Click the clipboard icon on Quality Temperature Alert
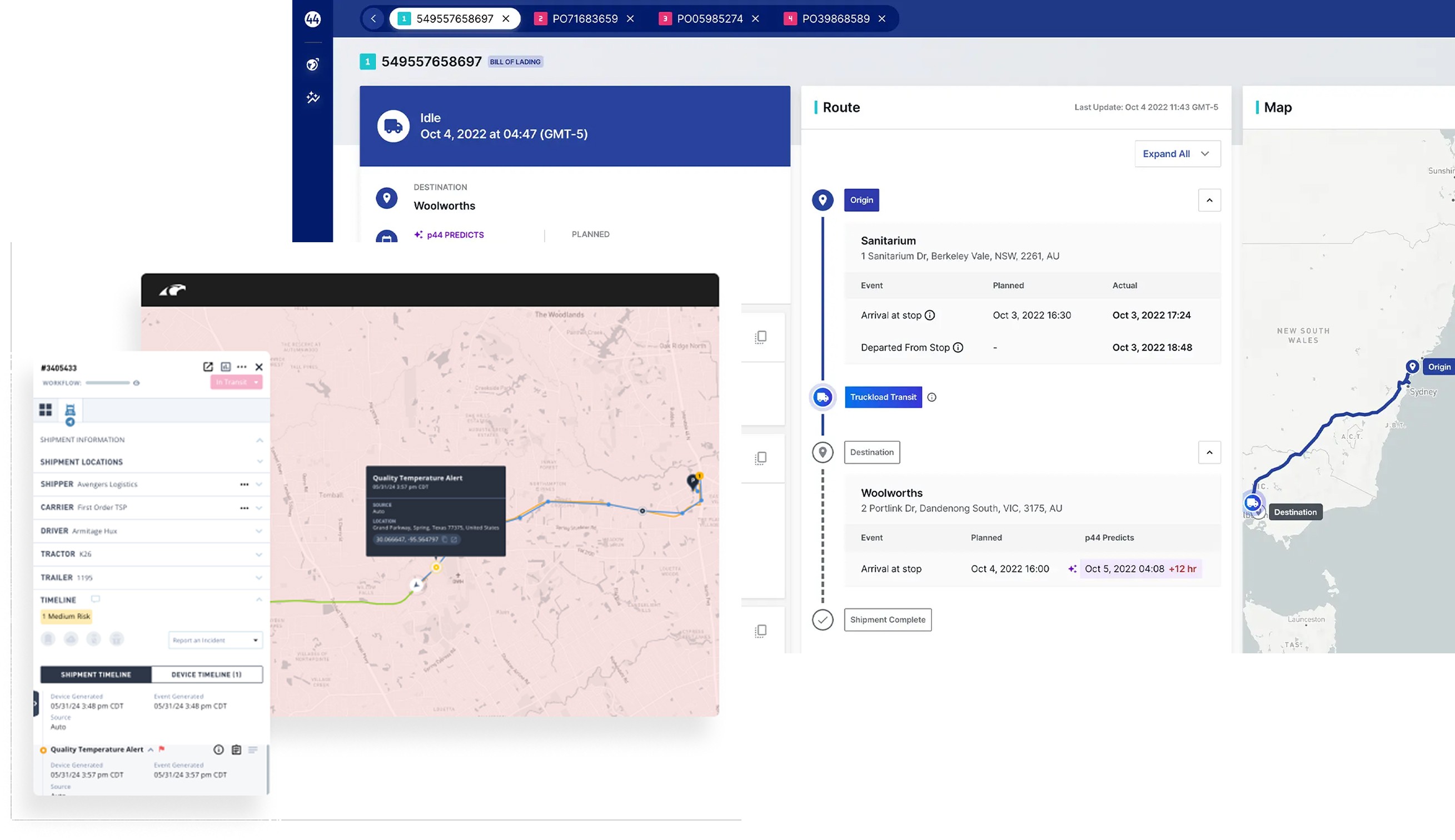The width and height of the screenshot is (1455, 840). click(236, 749)
